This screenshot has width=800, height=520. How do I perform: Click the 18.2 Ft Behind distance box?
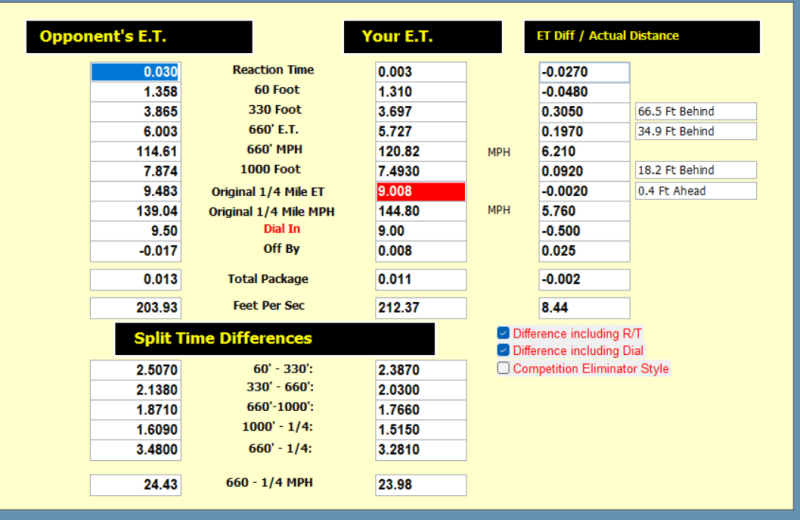tap(696, 170)
